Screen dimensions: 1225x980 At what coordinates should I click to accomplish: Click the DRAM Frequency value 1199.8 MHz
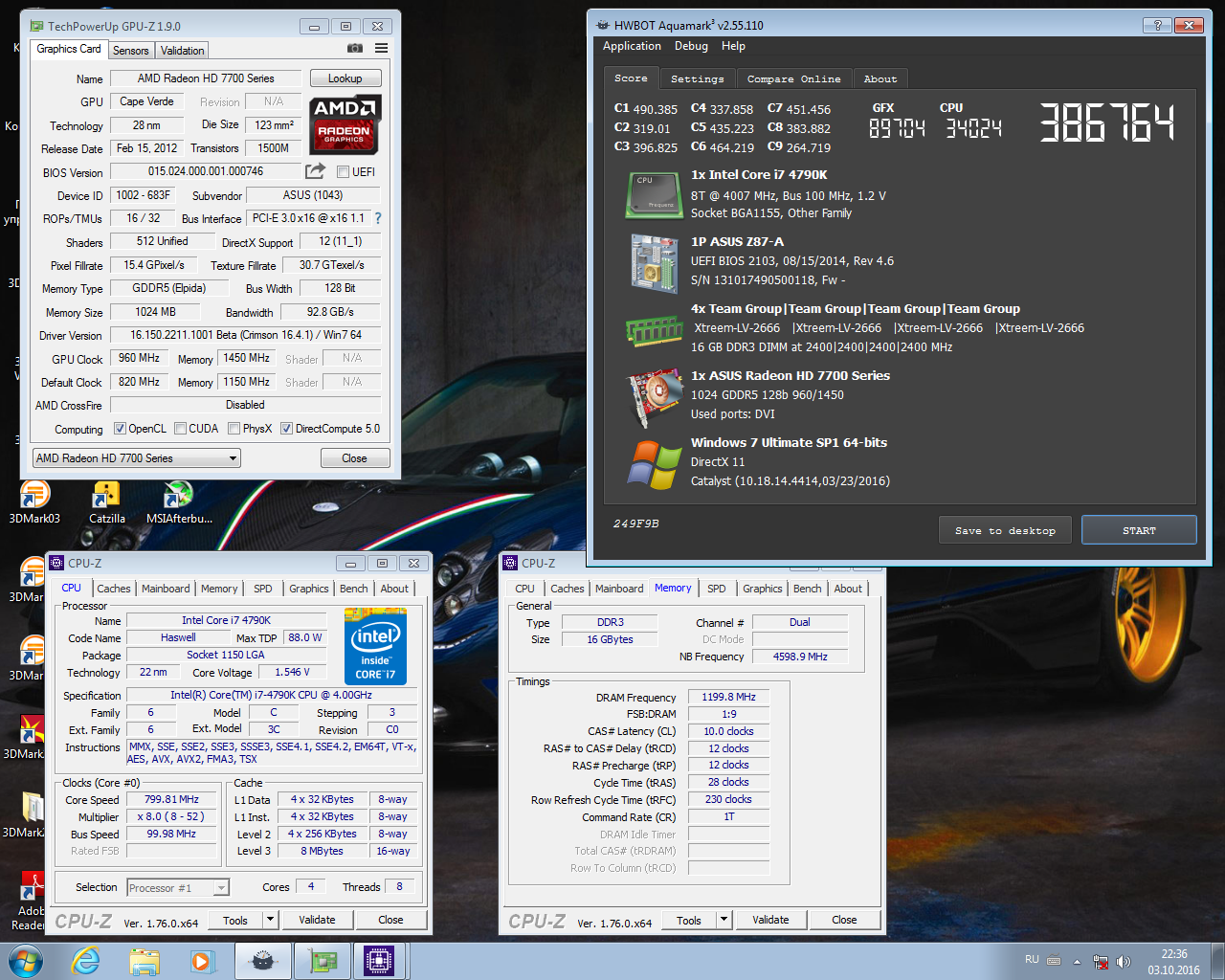(728, 697)
